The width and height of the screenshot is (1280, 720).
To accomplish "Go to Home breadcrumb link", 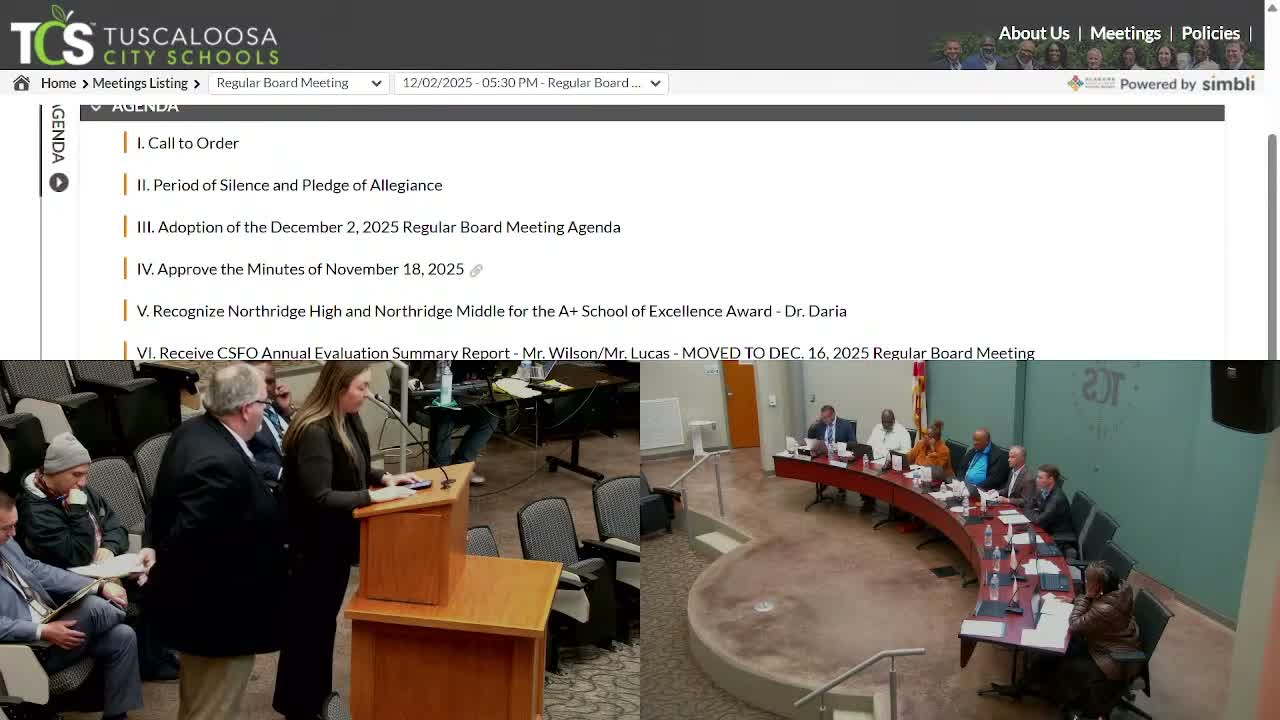I will pyautogui.click(x=58, y=83).
